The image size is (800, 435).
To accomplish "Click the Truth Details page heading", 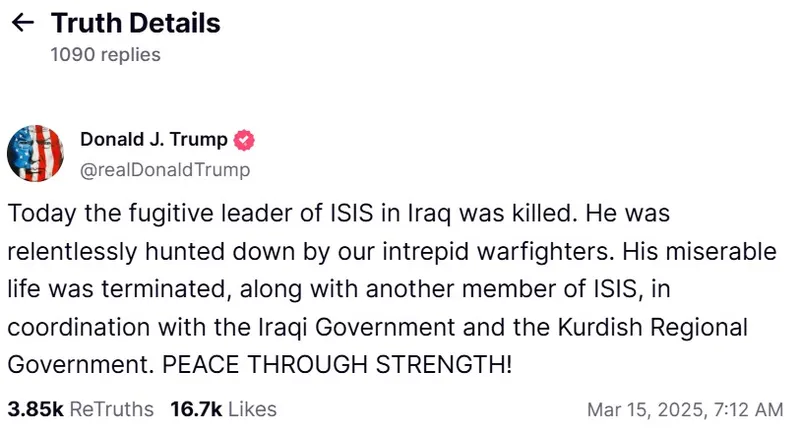I will pos(135,23).
